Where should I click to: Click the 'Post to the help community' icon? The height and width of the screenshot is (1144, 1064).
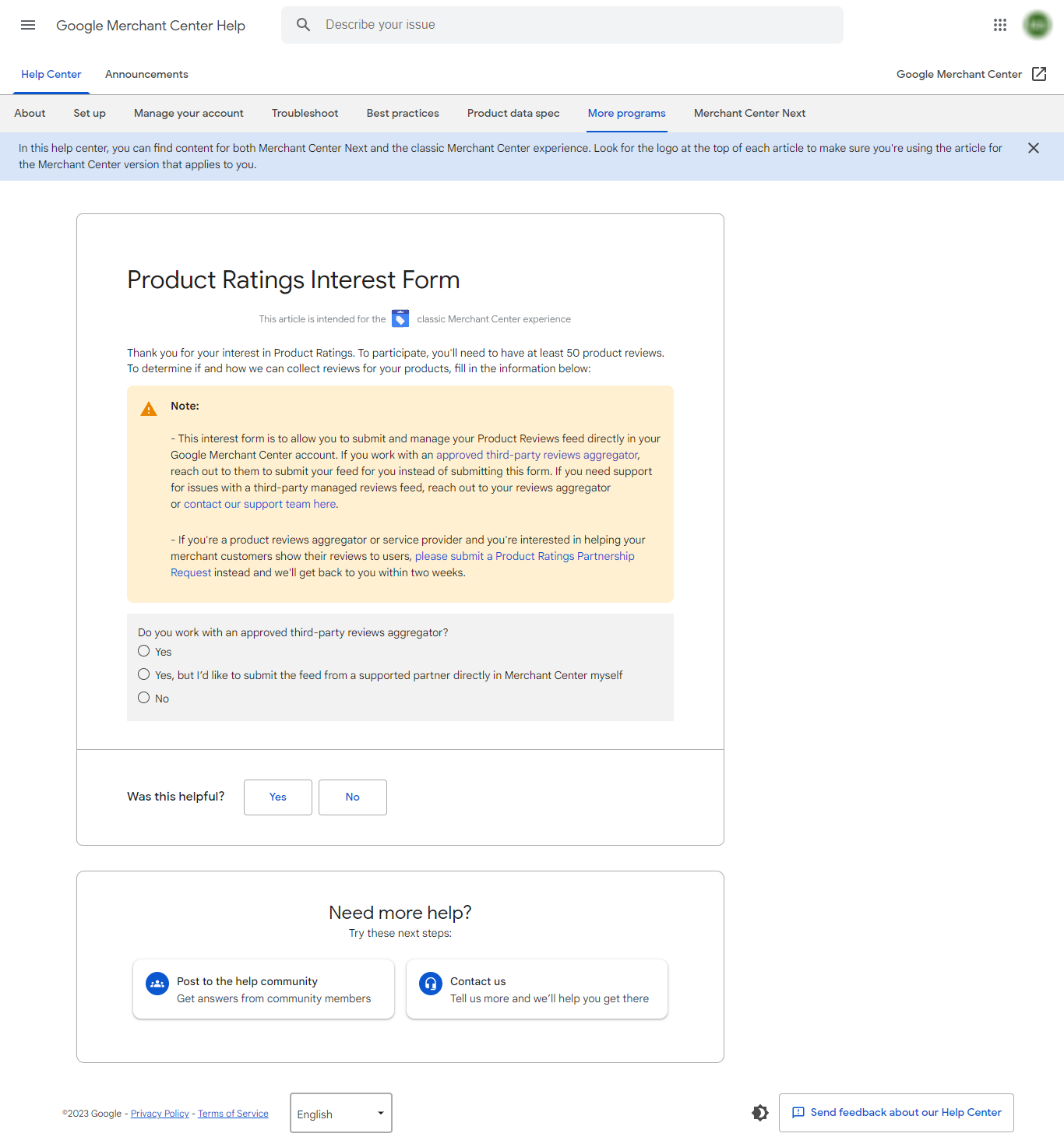click(x=157, y=984)
